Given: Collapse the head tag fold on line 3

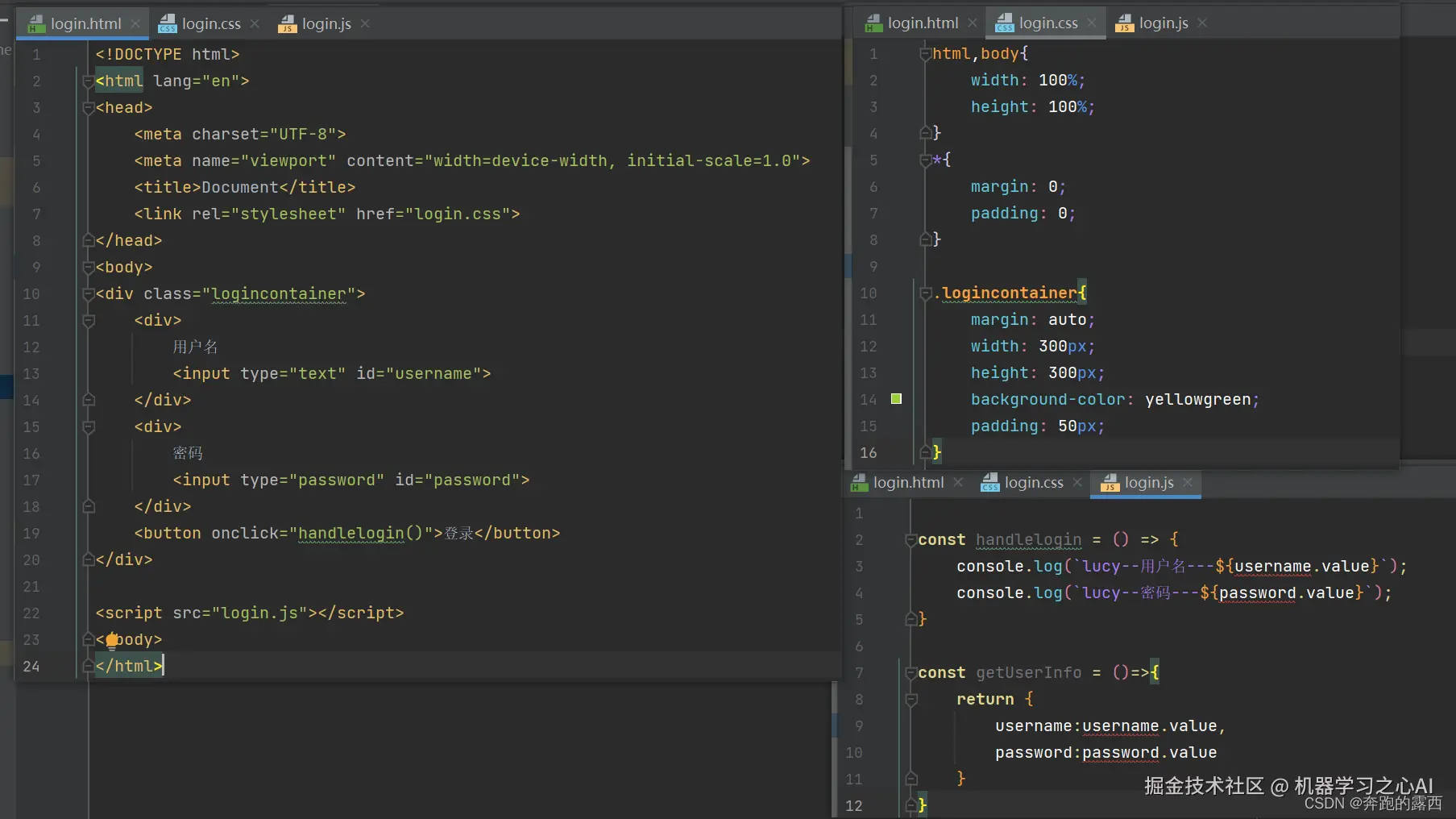Looking at the screenshot, I should point(89,108).
